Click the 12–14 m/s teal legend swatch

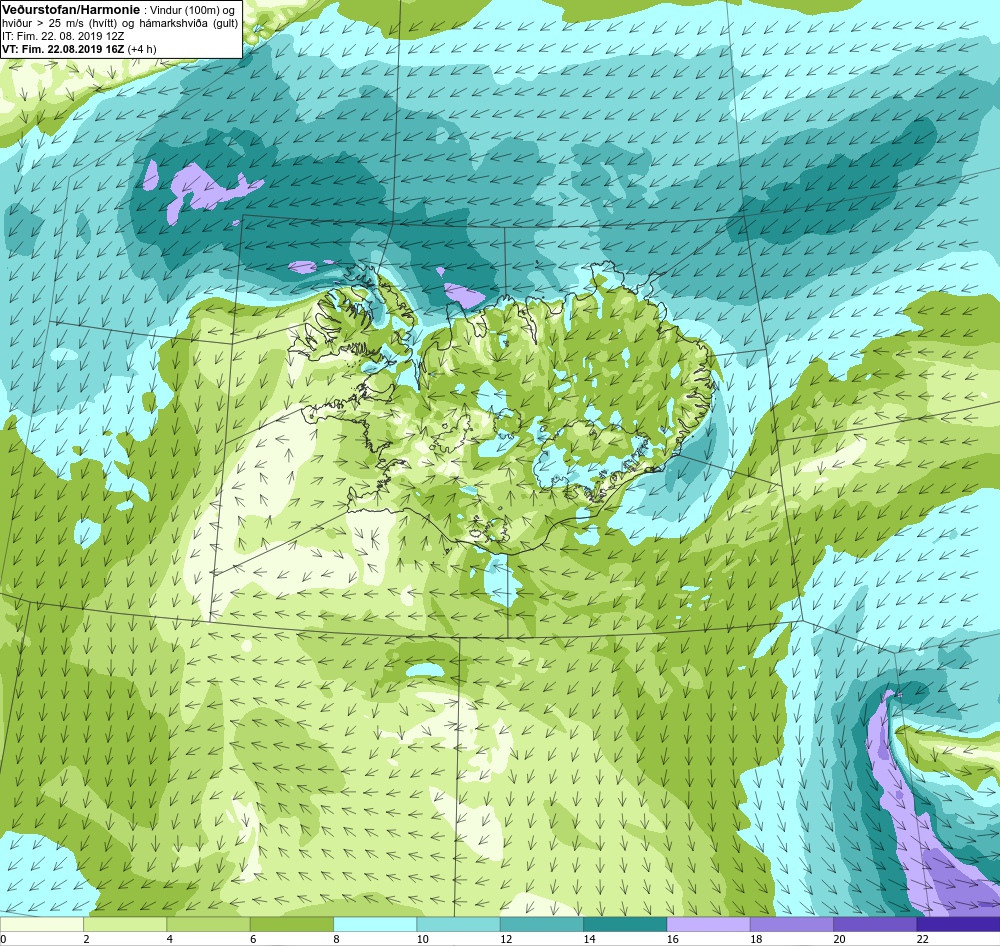[541, 925]
